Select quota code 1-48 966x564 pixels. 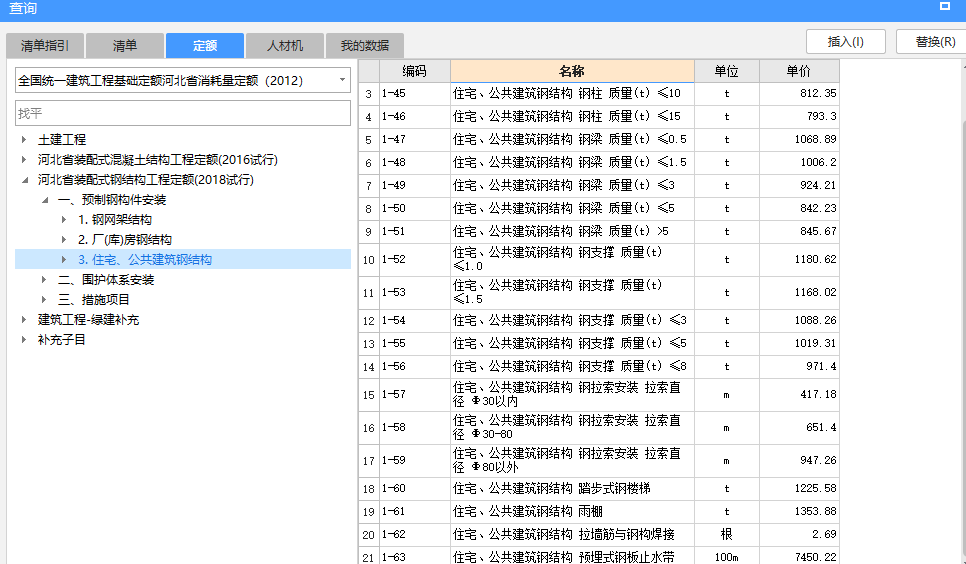415,162
